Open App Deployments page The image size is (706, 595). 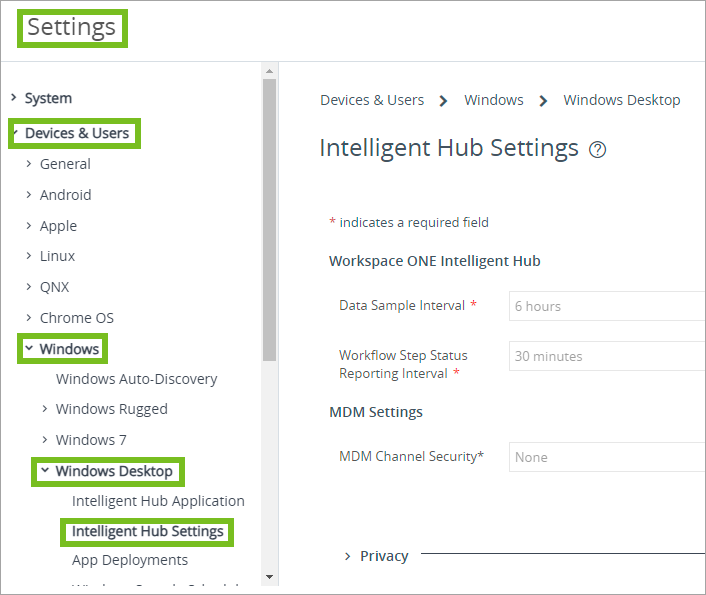click(x=130, y=560)
